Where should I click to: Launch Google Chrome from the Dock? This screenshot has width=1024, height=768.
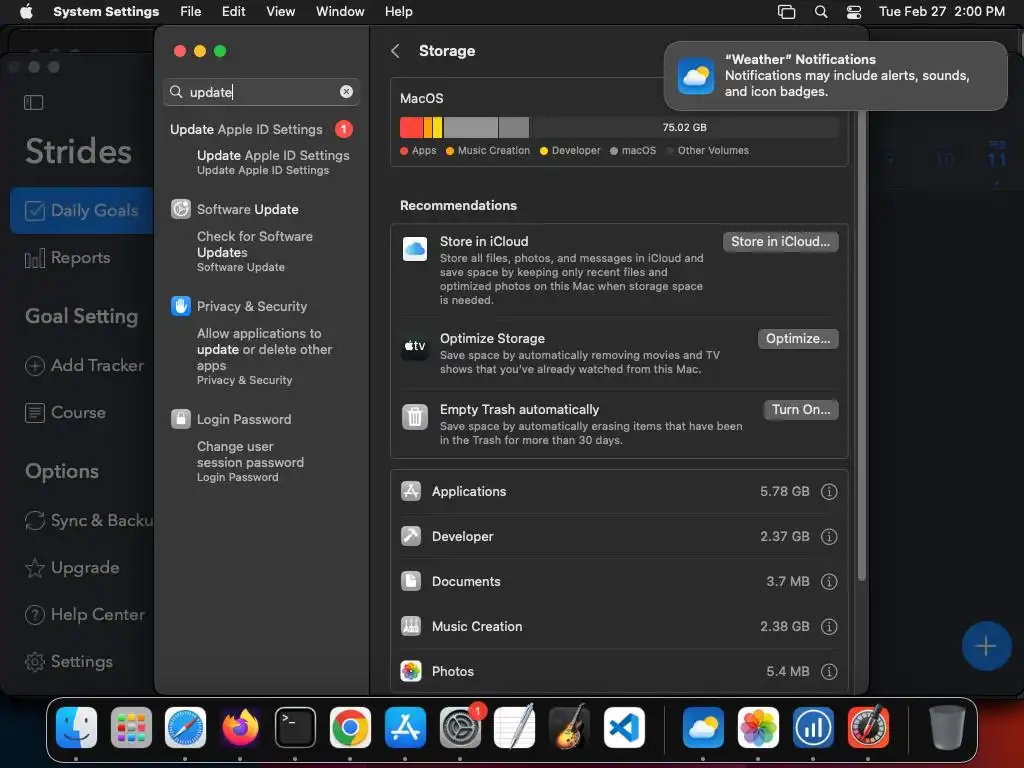[350, 728]
